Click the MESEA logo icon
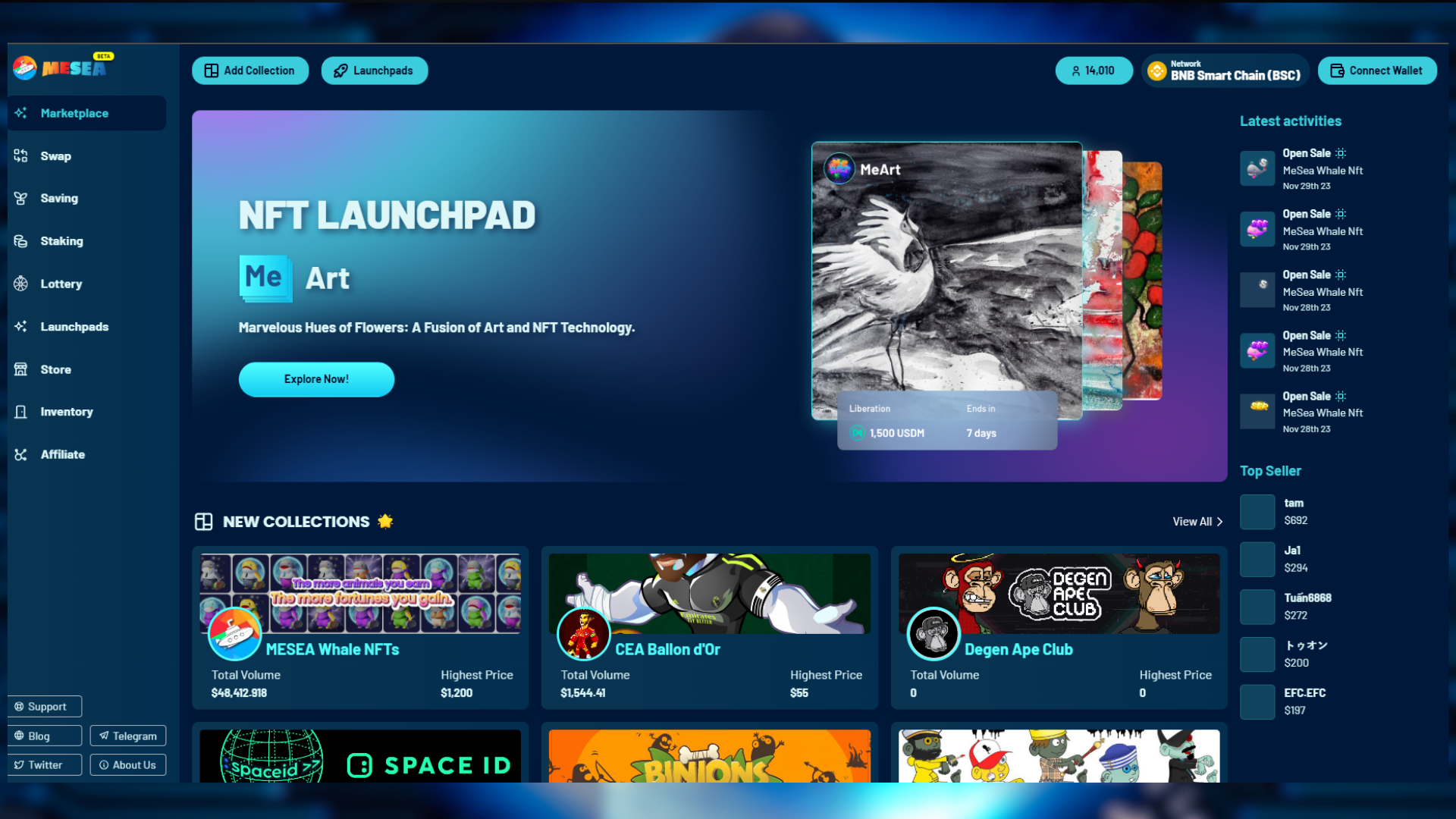1456x819 pixels. pyautogui.click(x=24, y=68)
